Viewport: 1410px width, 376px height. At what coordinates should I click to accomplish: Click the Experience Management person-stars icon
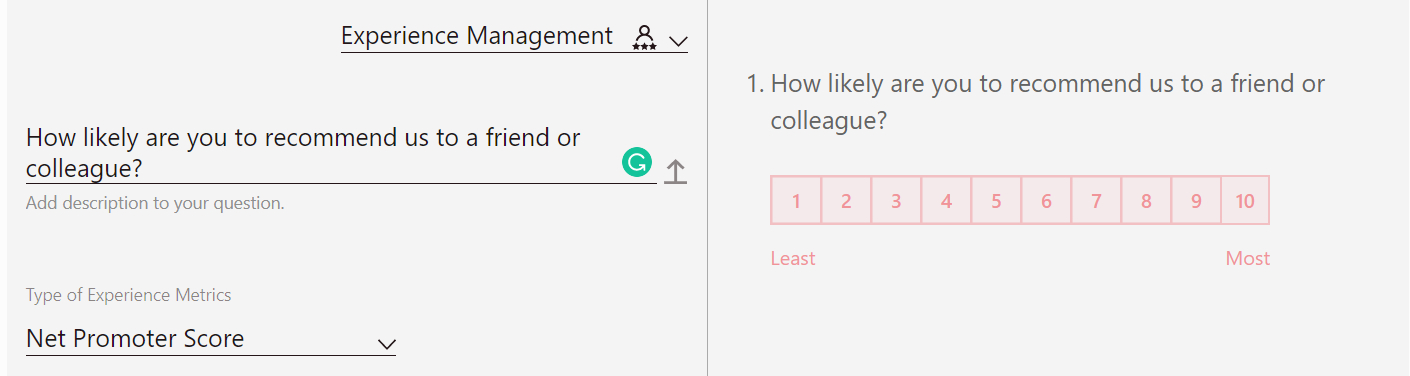point(645,38)
